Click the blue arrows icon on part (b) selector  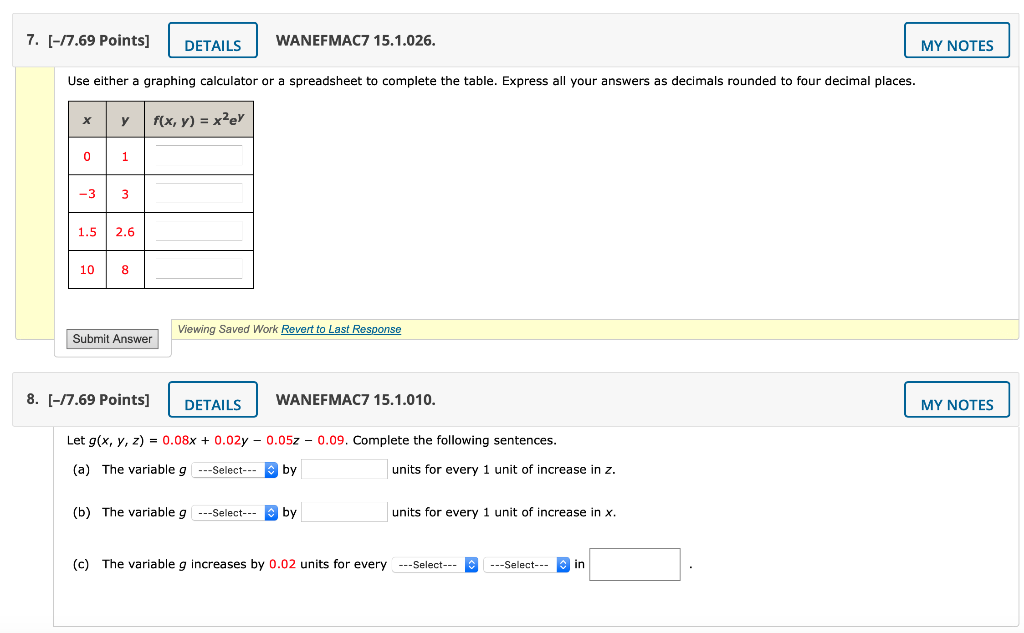(x=270, y=511)
